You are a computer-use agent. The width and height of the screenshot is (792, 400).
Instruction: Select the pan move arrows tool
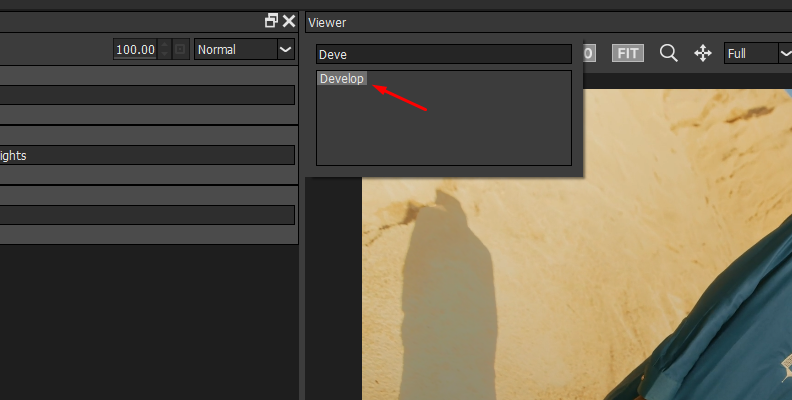tap(702, 53)
